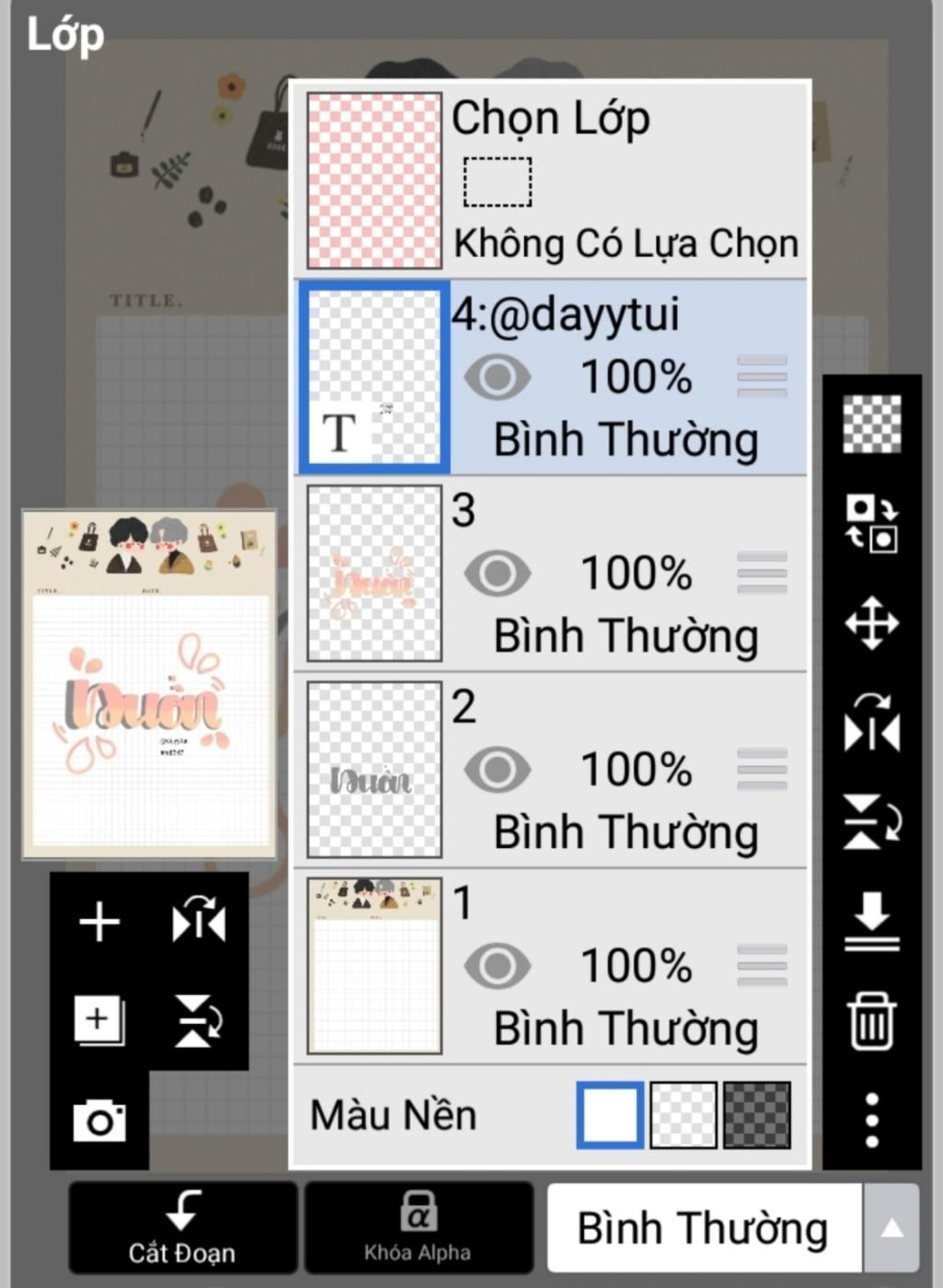Delete layer using trash can icon
Screen dimensions: 943x1288
872,1020
